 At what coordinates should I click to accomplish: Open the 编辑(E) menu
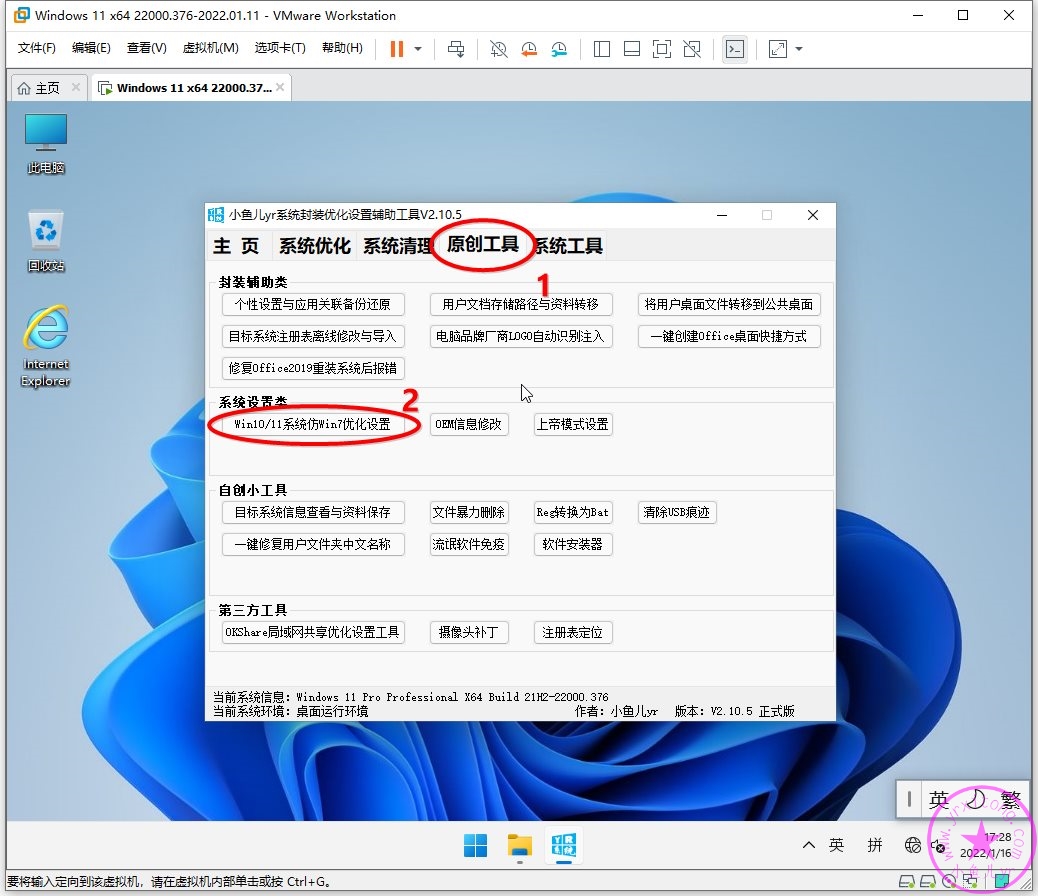(x=91, y=48)
